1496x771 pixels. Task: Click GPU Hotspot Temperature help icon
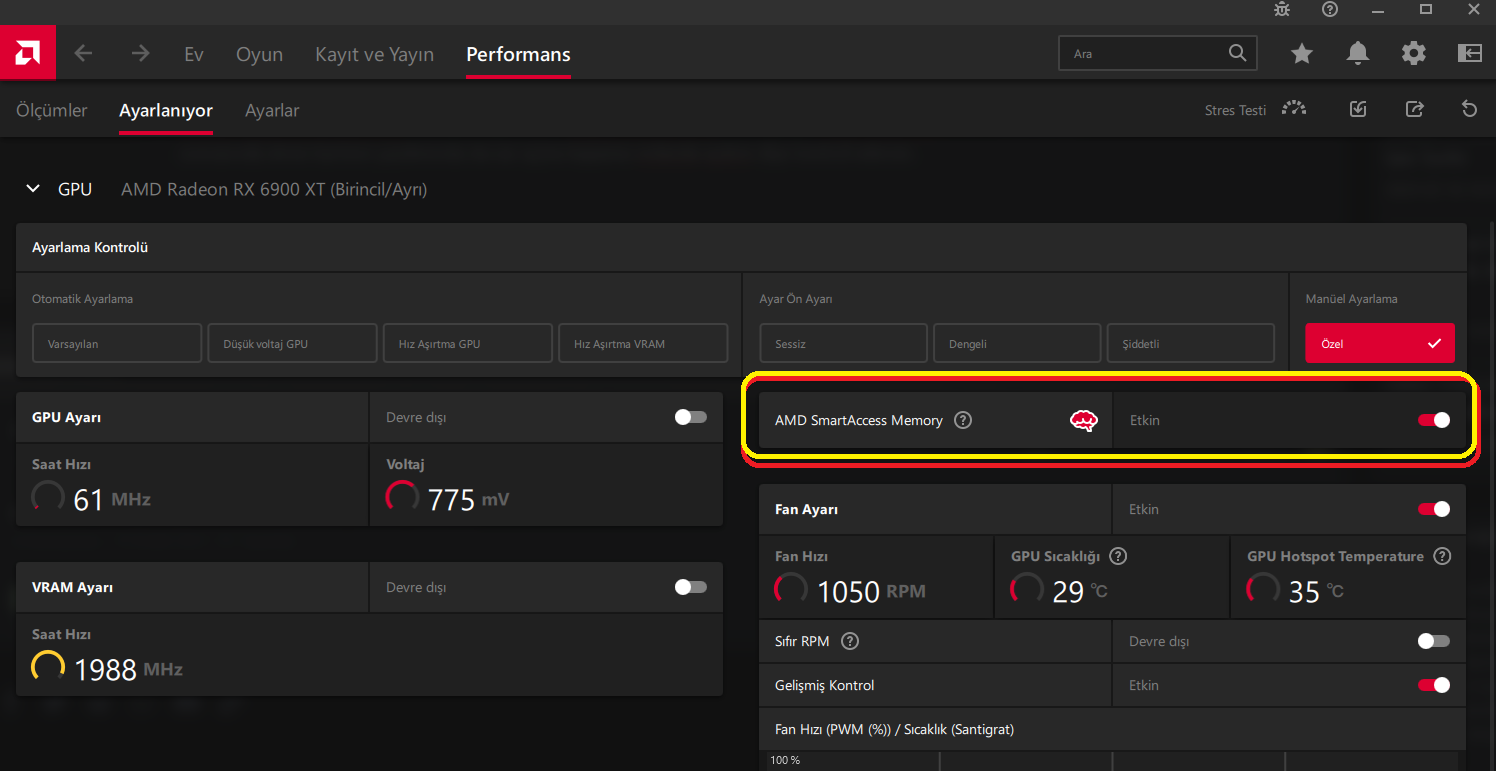coord(1442,556)
